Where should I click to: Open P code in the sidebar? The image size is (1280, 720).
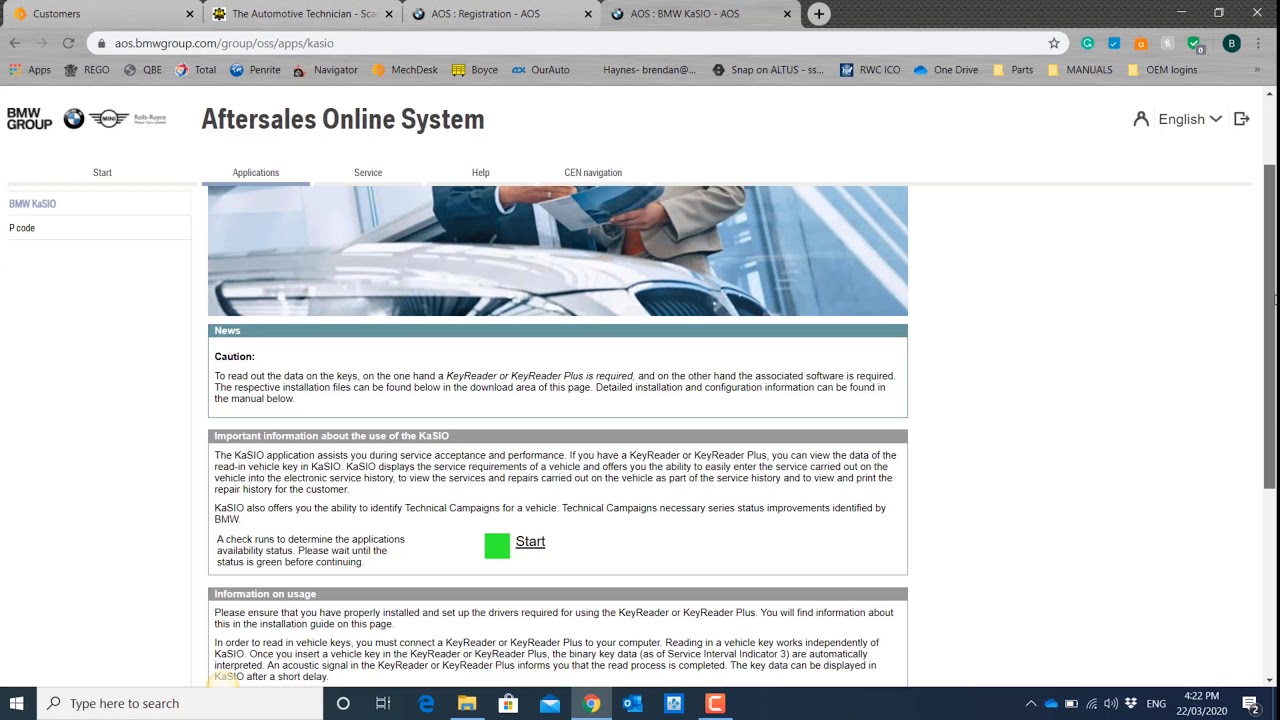point(22,228)
